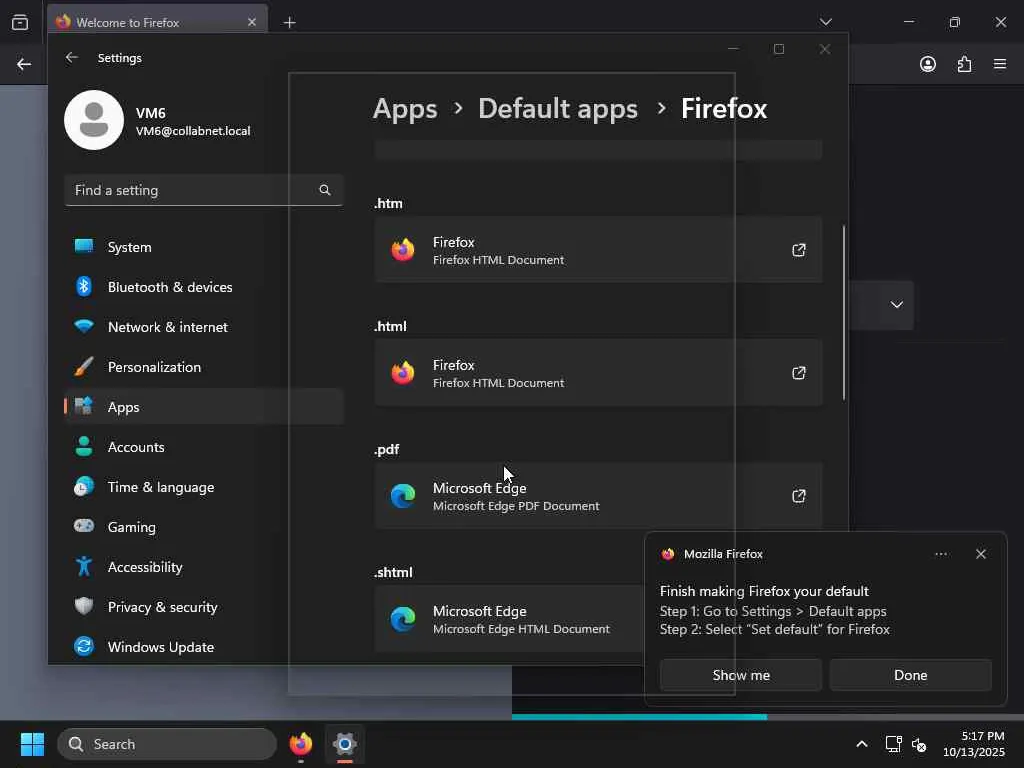
Task: Open Accounts settings
Action: click(x=204, y=447)
